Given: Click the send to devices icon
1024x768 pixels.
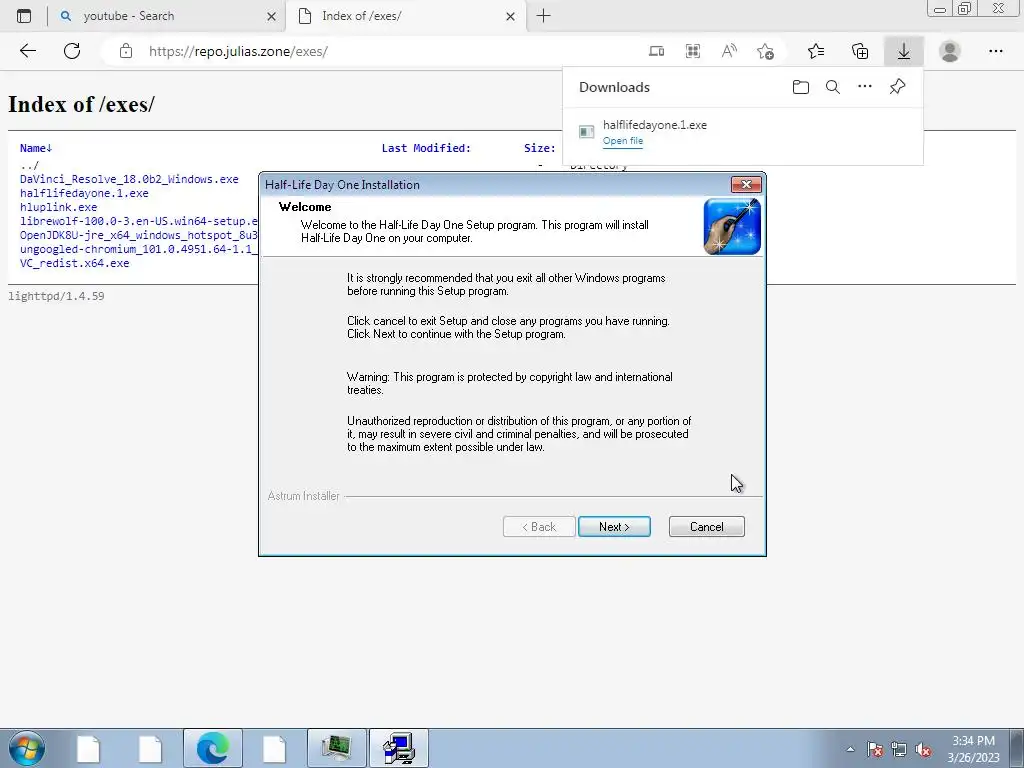Looking at the screenshot, I should [x=656, y=51].
